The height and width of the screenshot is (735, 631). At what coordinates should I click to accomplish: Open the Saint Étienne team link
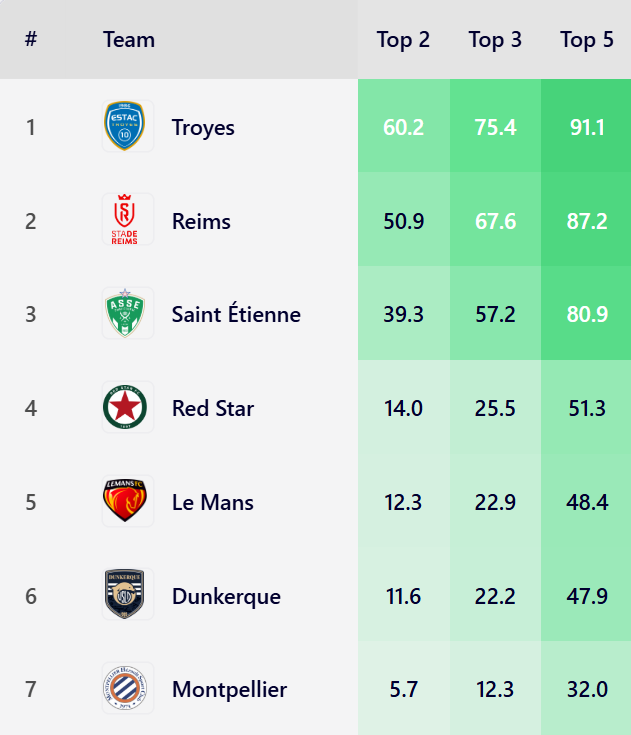[x=236, y=314]
